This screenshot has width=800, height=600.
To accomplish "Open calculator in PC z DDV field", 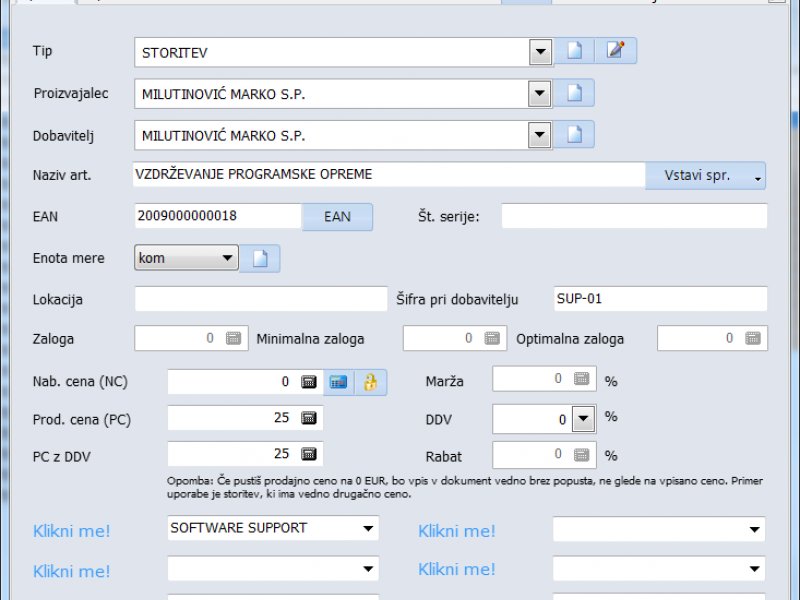I will pos(309,454).
